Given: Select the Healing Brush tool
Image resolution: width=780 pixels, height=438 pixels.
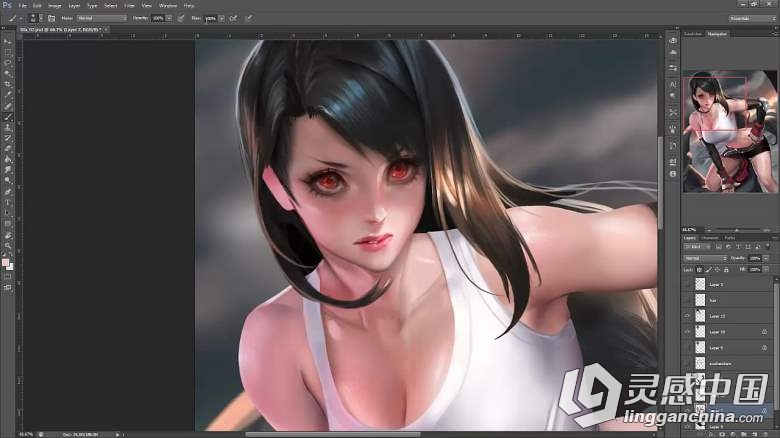Looking at the screenshot, I should click(7, 106).
